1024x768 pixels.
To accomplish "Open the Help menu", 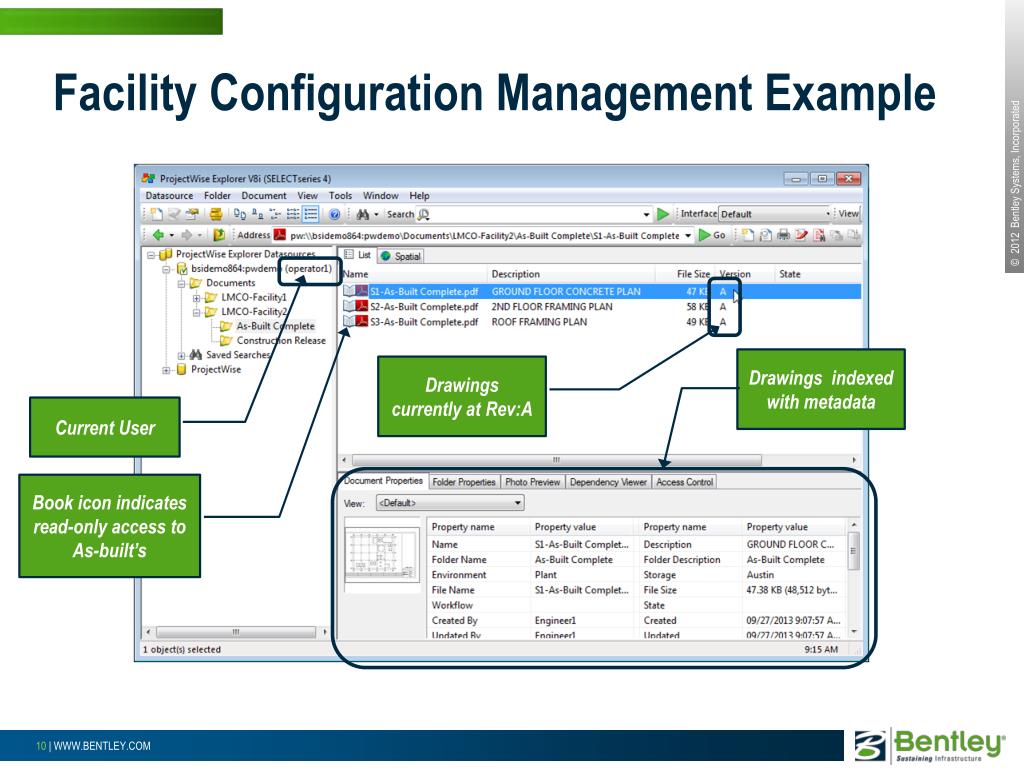I will pos(419,195).
